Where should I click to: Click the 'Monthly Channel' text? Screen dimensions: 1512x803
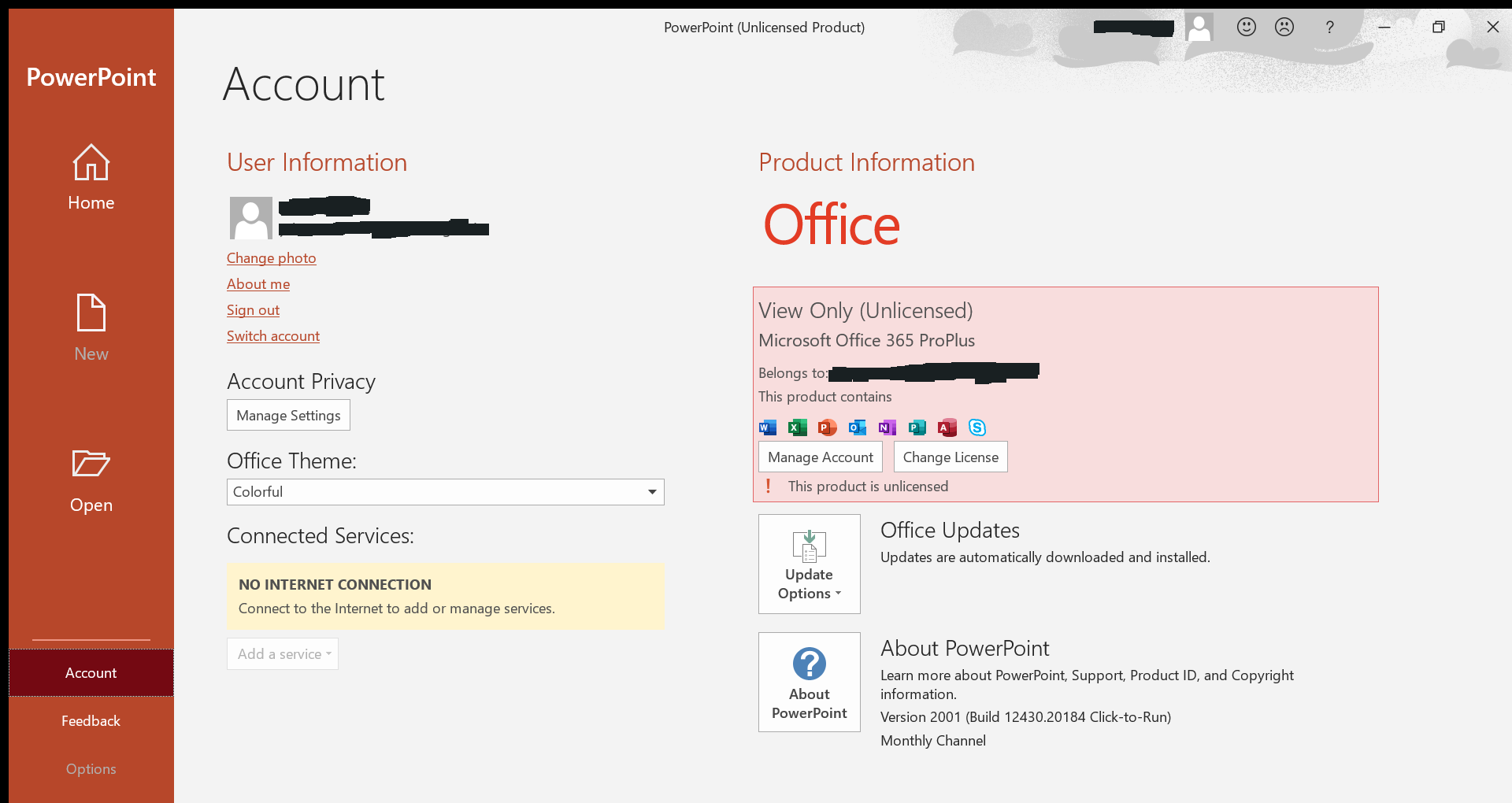(933, 741)
